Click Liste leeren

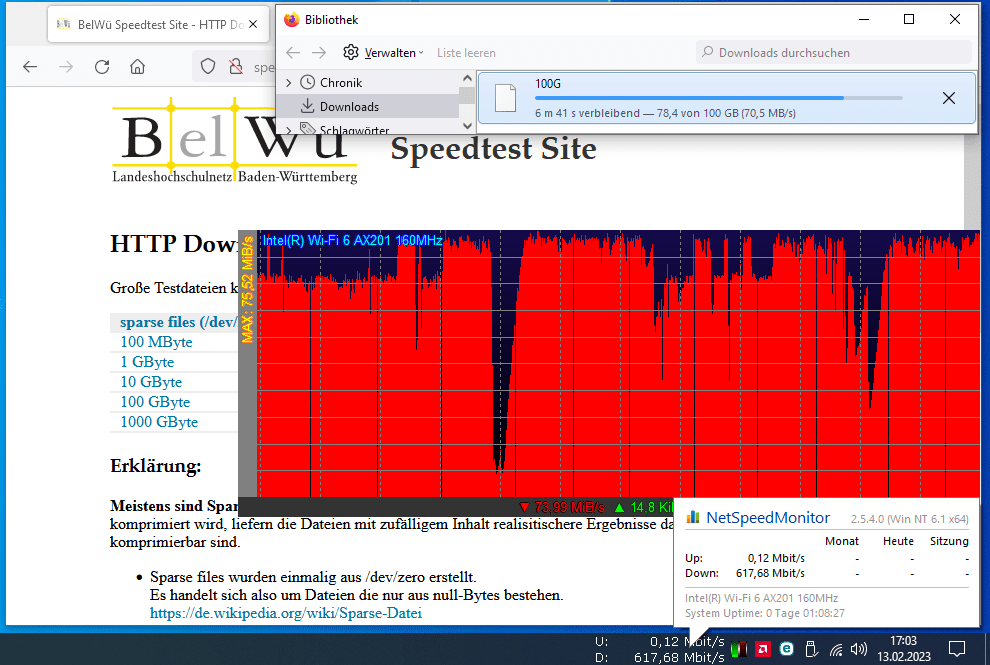coord(466,53)
